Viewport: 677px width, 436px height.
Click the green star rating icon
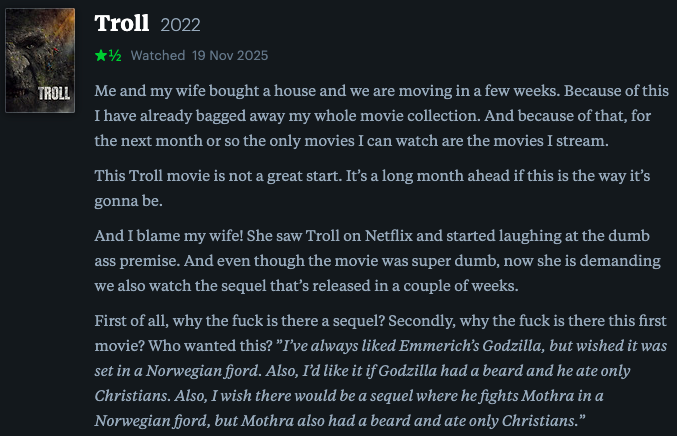coord(101,55)
